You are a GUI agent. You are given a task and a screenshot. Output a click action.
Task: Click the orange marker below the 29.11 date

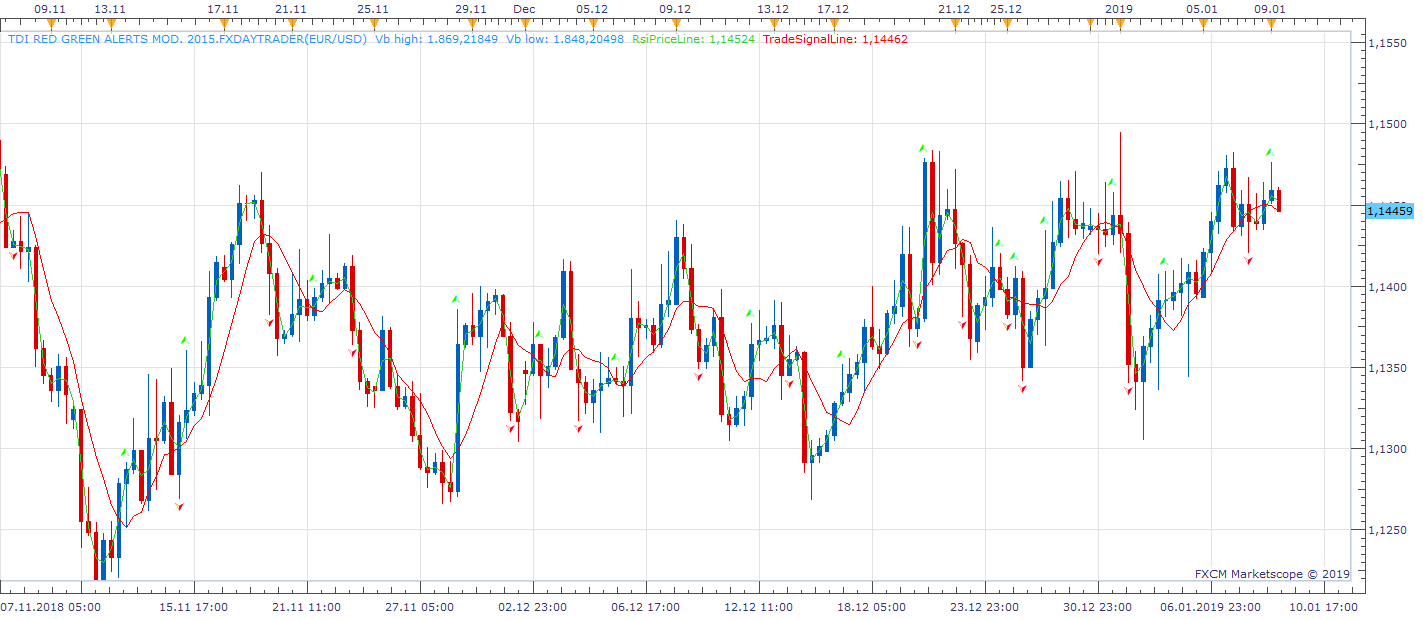[470, 24]
